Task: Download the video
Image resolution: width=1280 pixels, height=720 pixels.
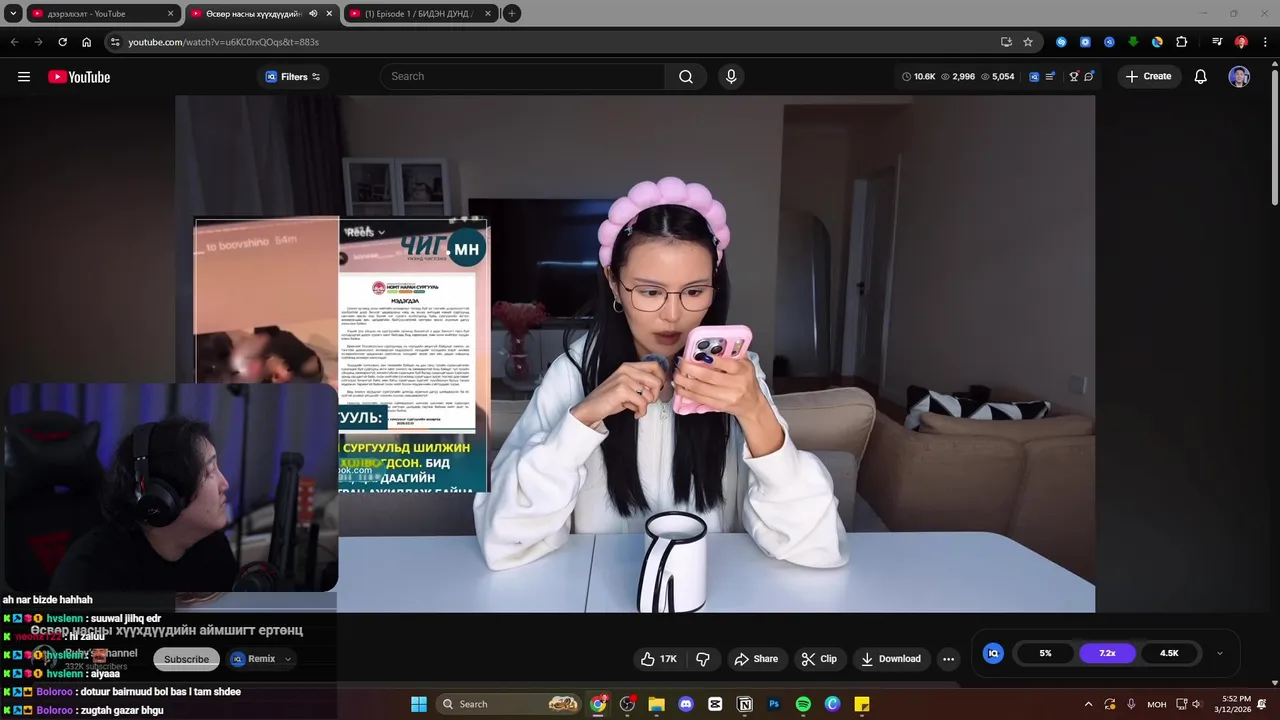Action: [891, 659]
